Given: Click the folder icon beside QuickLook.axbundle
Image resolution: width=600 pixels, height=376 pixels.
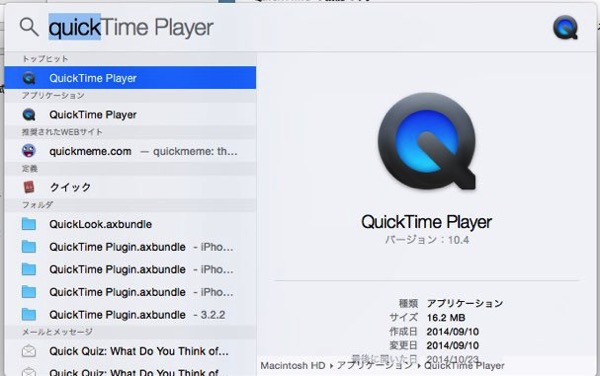Looking at the screenshot, I should pos(29,224).
